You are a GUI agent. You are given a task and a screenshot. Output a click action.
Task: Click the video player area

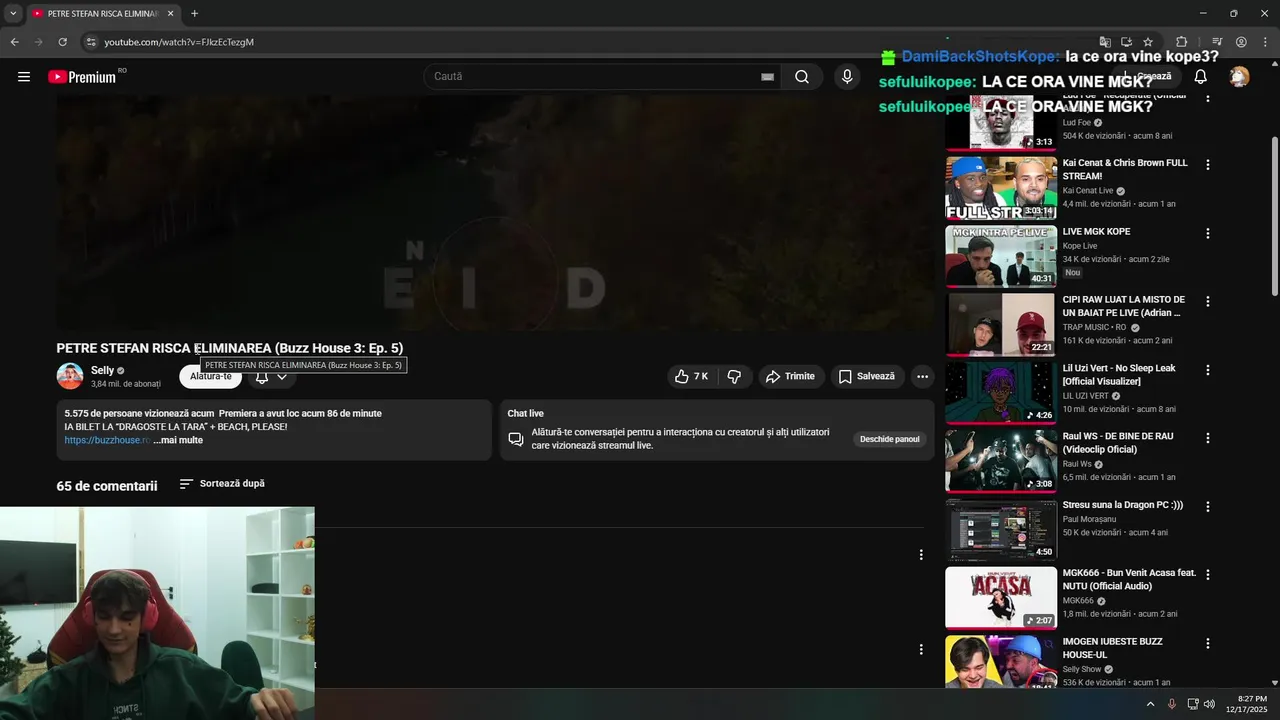[495, 213]
